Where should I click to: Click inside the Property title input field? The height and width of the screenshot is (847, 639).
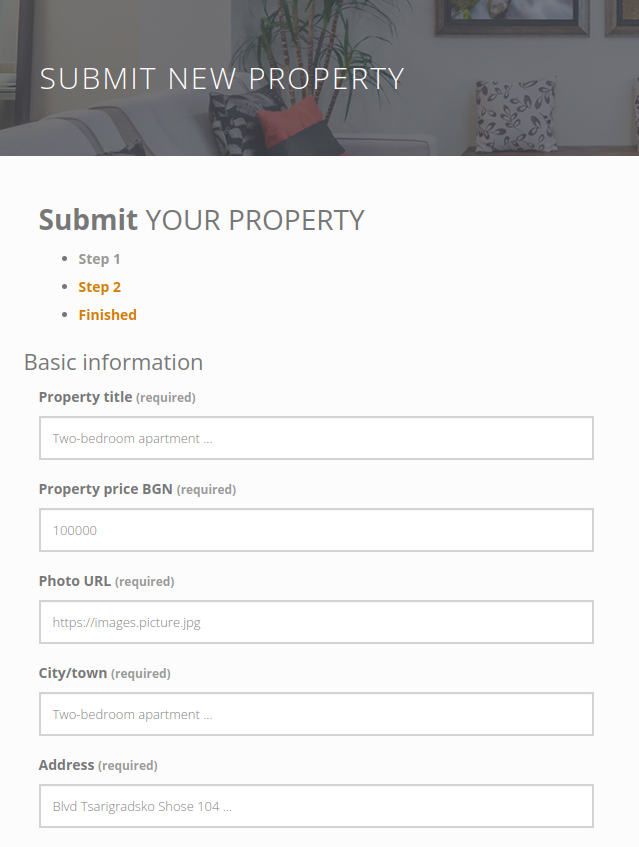[316, 437]
